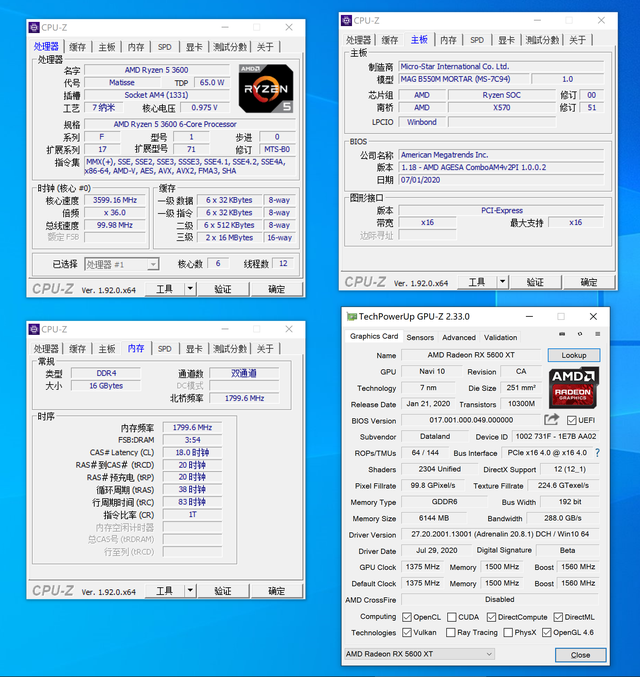Viewport: 640px width, 677px height.
Task: Click the 双通道 channel value
Action: [244, 373]
